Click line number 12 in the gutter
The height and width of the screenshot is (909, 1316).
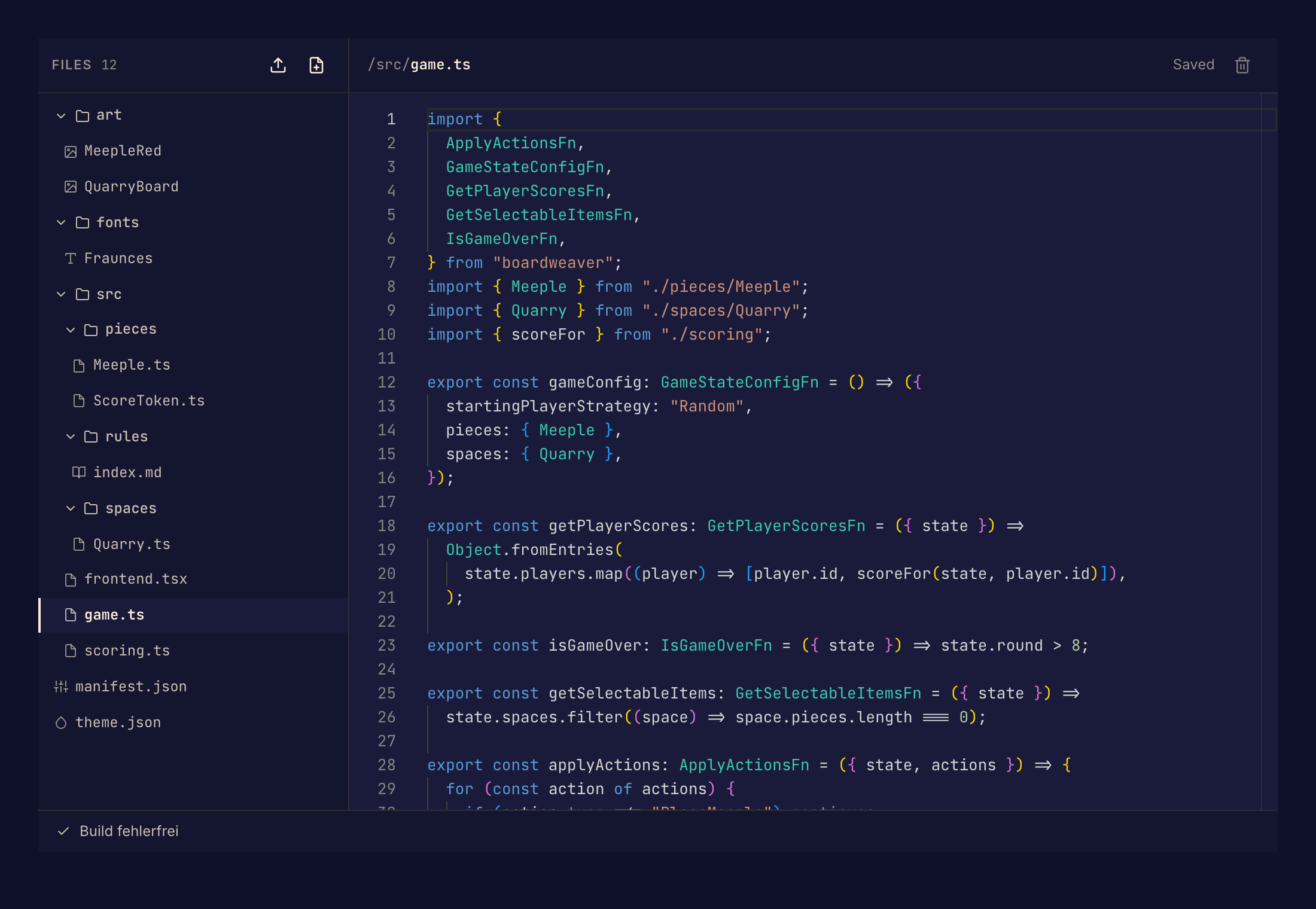point(386,382)
